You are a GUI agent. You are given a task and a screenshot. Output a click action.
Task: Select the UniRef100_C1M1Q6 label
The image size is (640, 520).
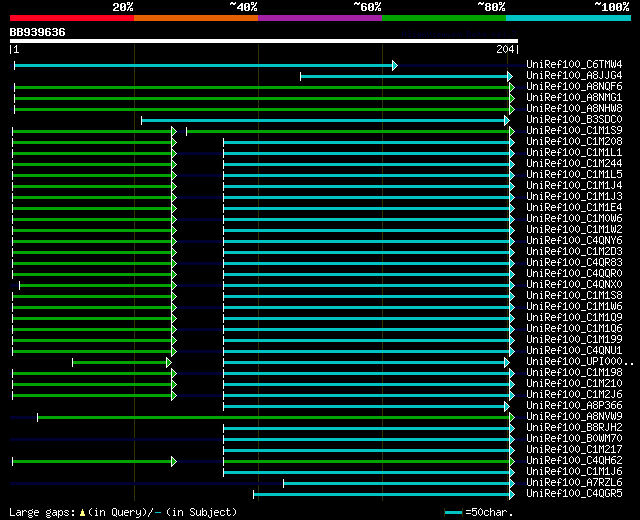(x=574, y=329)
